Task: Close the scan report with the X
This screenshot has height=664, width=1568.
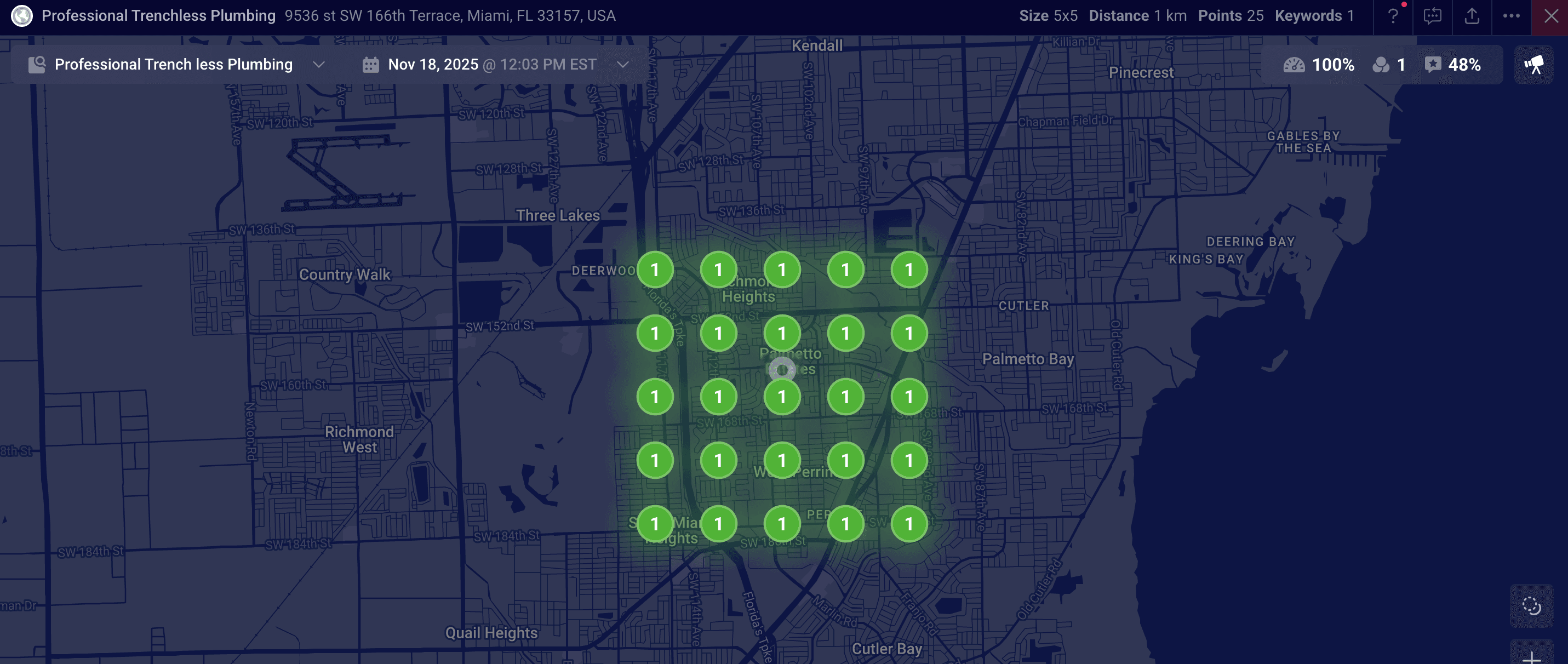Action: [x=1551, y=16]
